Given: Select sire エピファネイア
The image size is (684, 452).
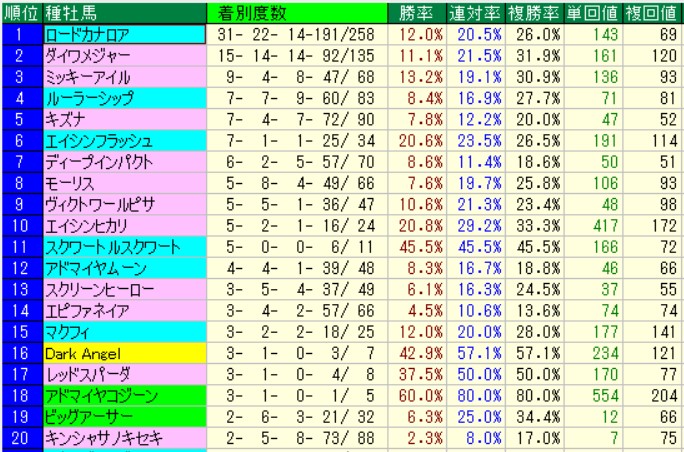Looking at the screenshot, I should (125, 311).
